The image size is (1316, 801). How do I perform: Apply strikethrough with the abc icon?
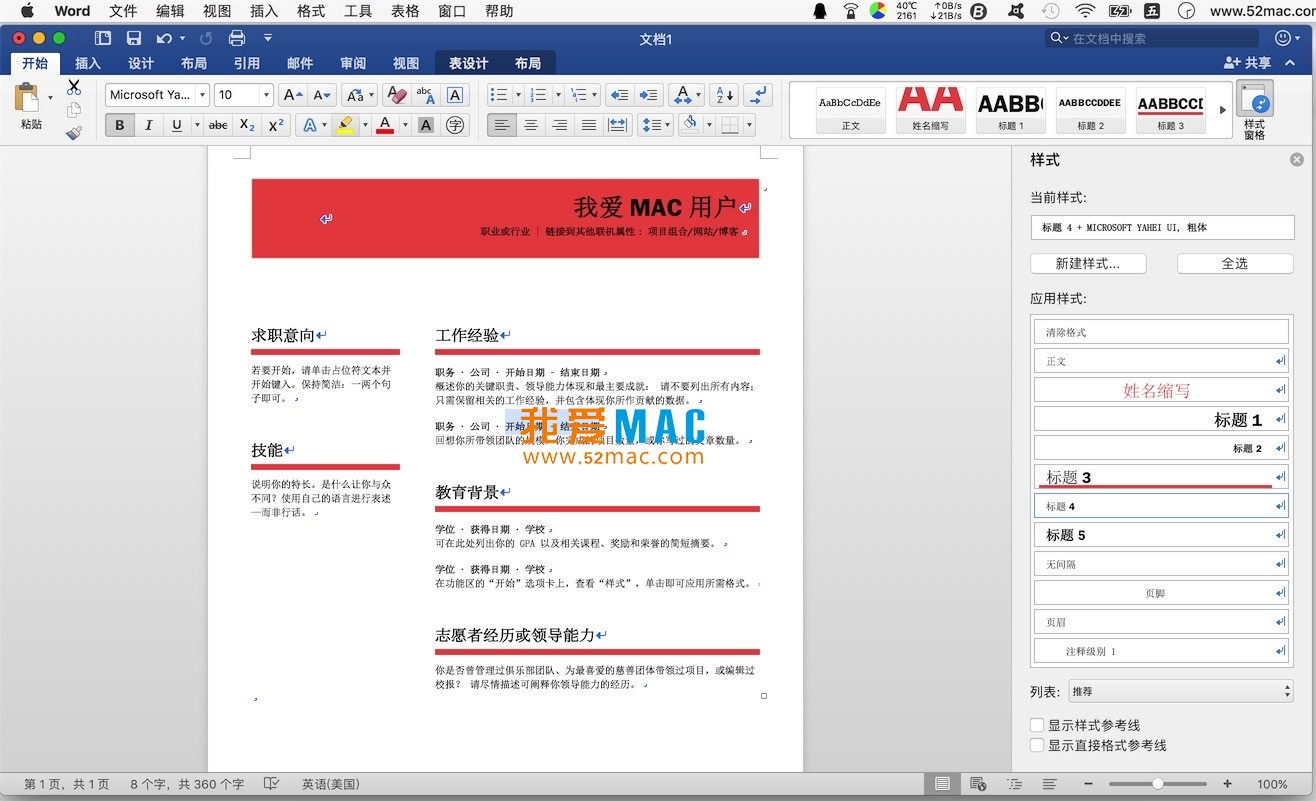click(217, 125)
